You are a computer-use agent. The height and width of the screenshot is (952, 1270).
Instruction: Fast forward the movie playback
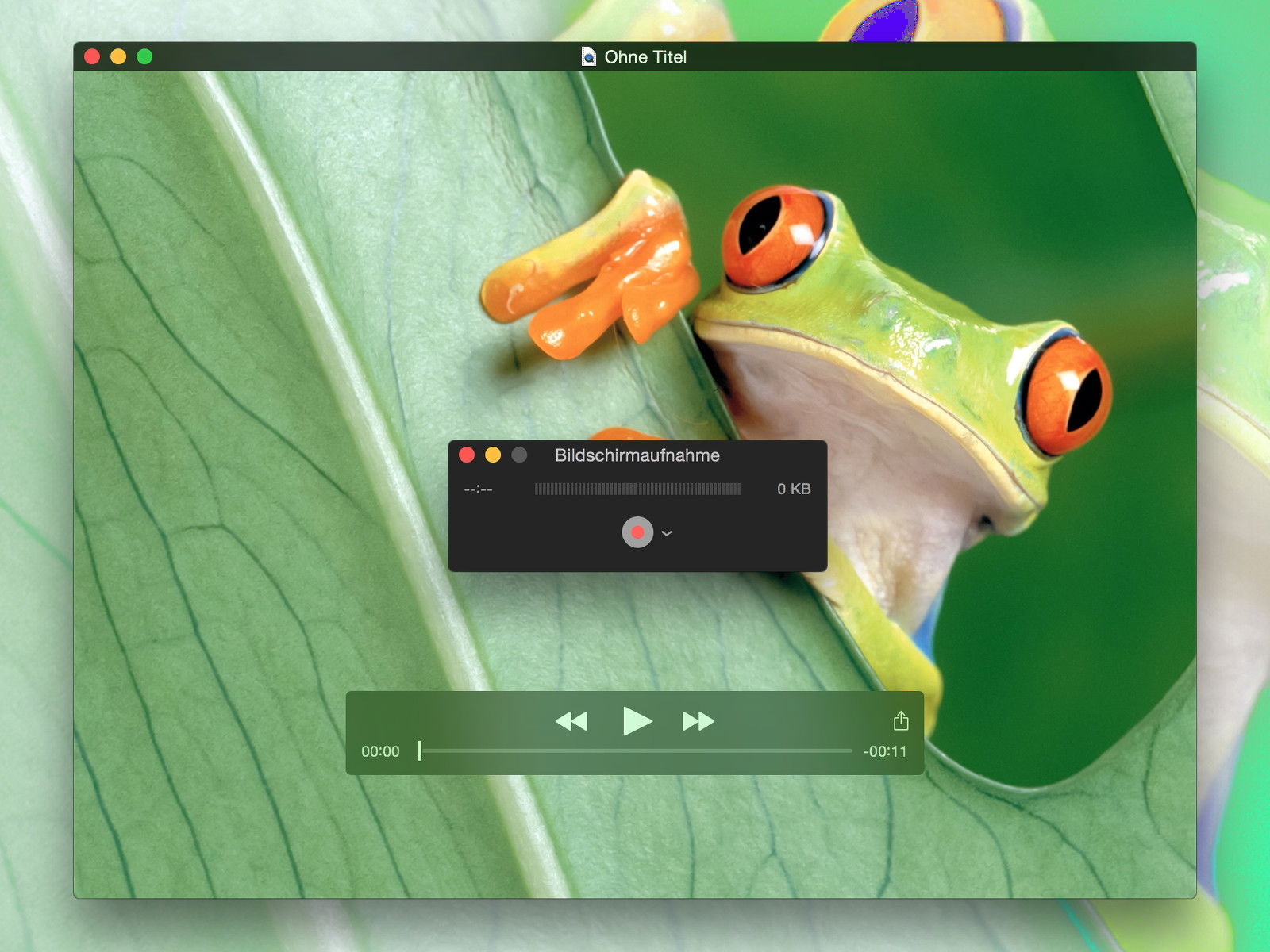(x=698, y=721)
